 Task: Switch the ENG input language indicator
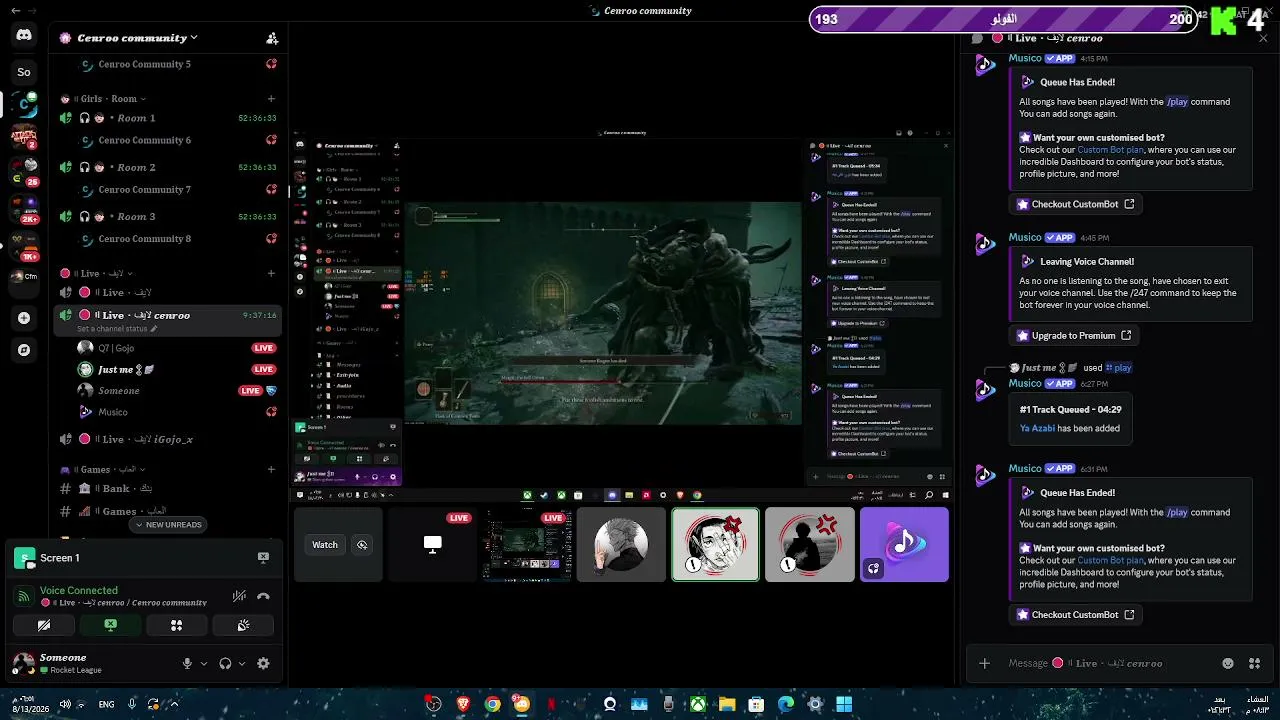click(x=106, y=704)
